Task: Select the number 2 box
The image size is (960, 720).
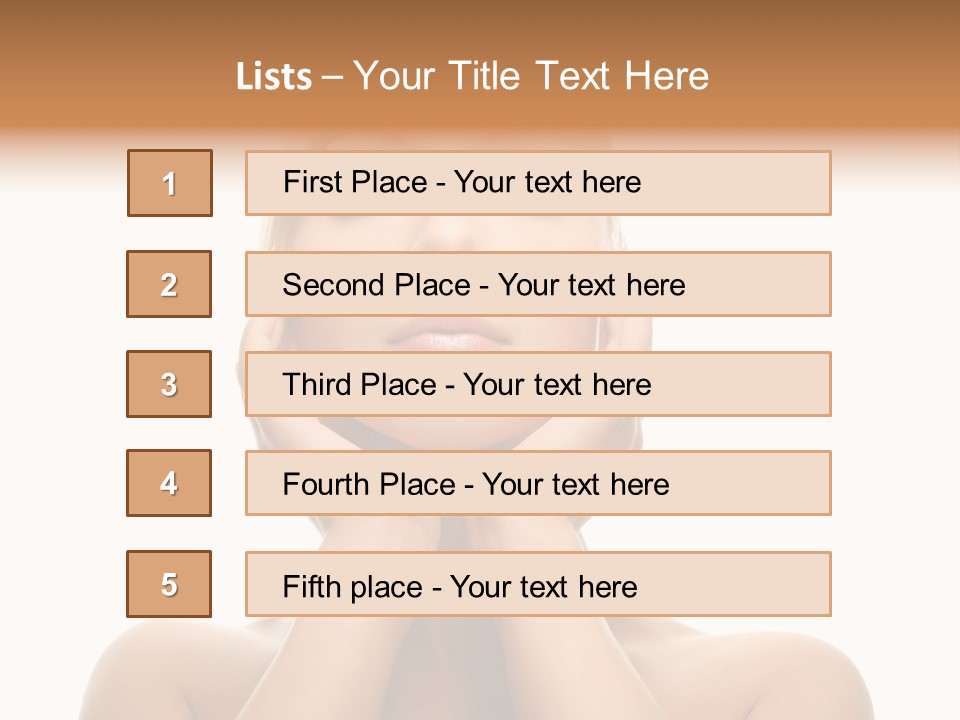Action: [x=169, y=284]
